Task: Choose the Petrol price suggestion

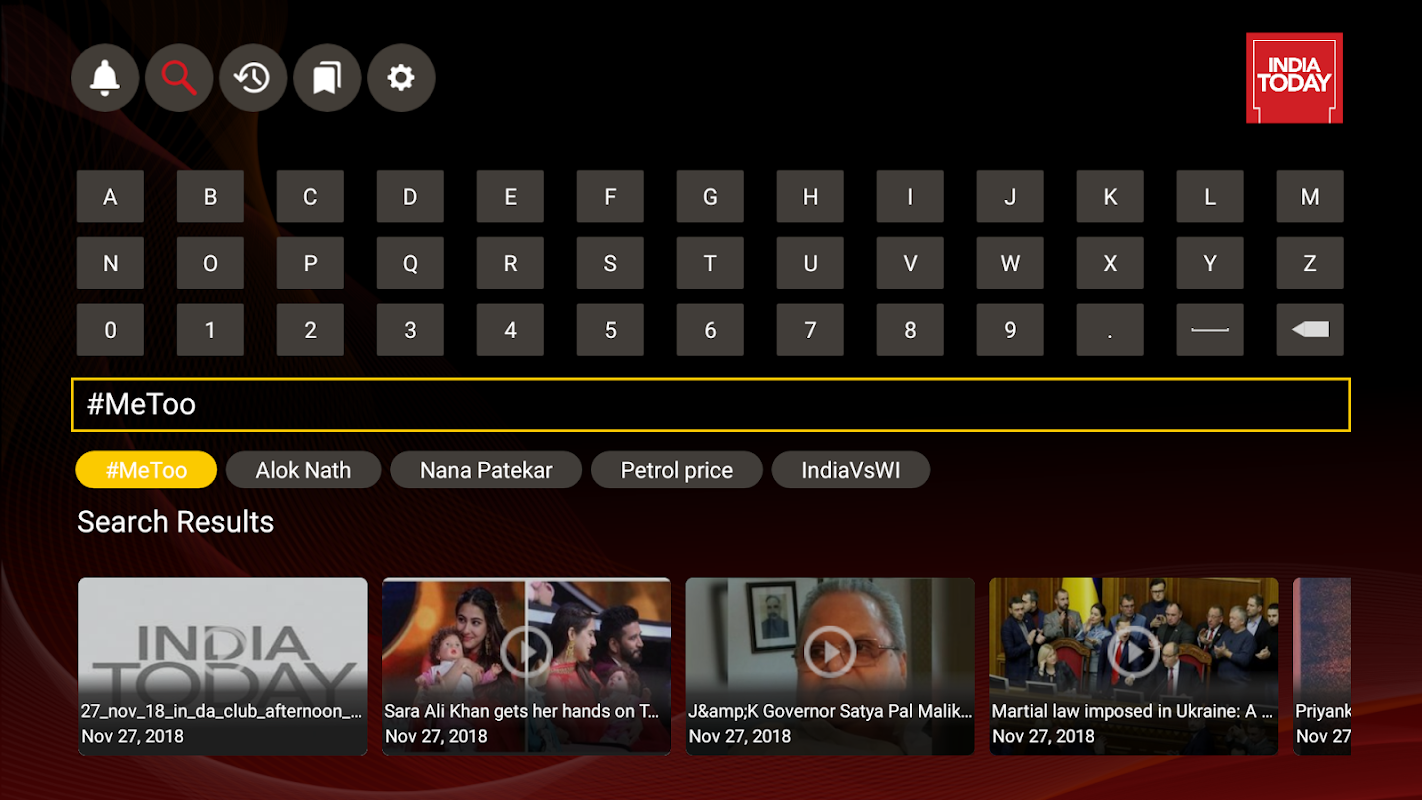Action: [677, 470]
